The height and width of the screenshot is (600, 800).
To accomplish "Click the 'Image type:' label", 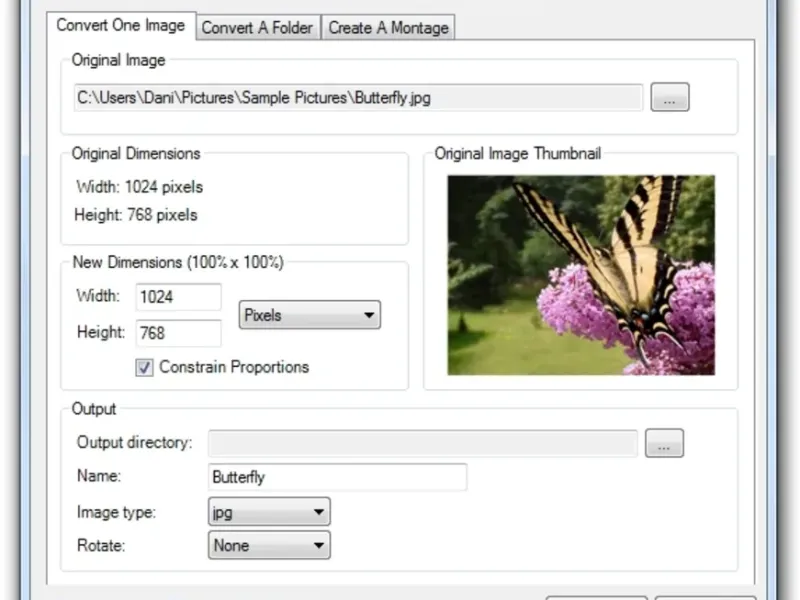I will 116,512.
